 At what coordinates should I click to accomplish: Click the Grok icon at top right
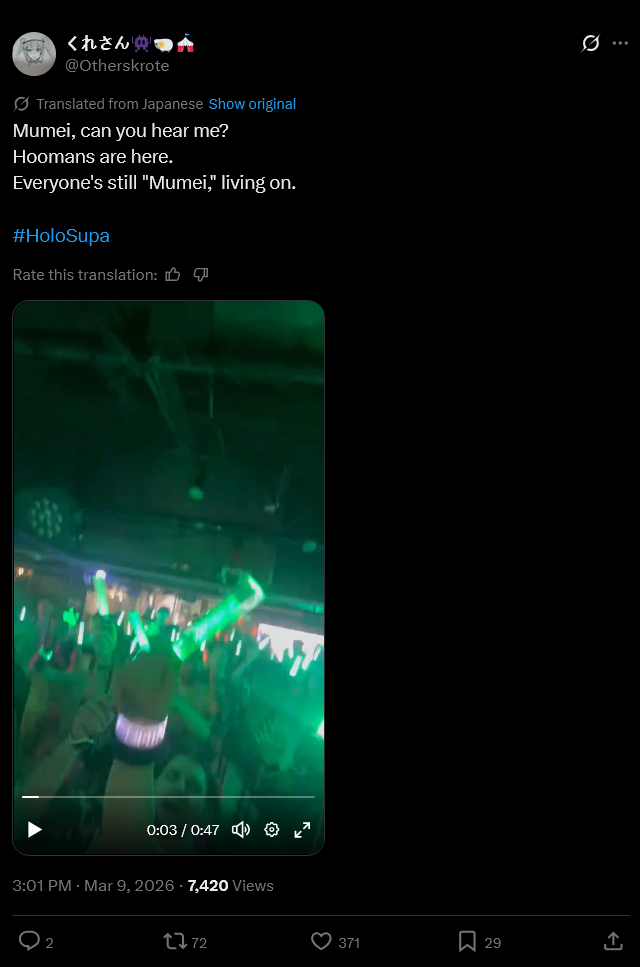(x=591, y=43)
